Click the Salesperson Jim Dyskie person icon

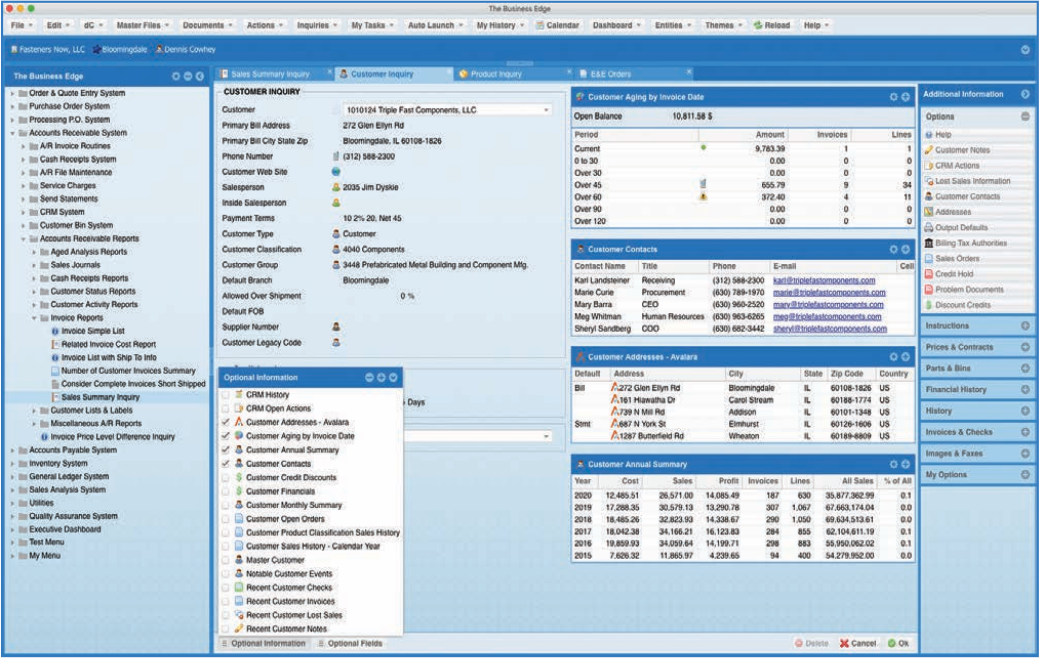click(336, 188)
